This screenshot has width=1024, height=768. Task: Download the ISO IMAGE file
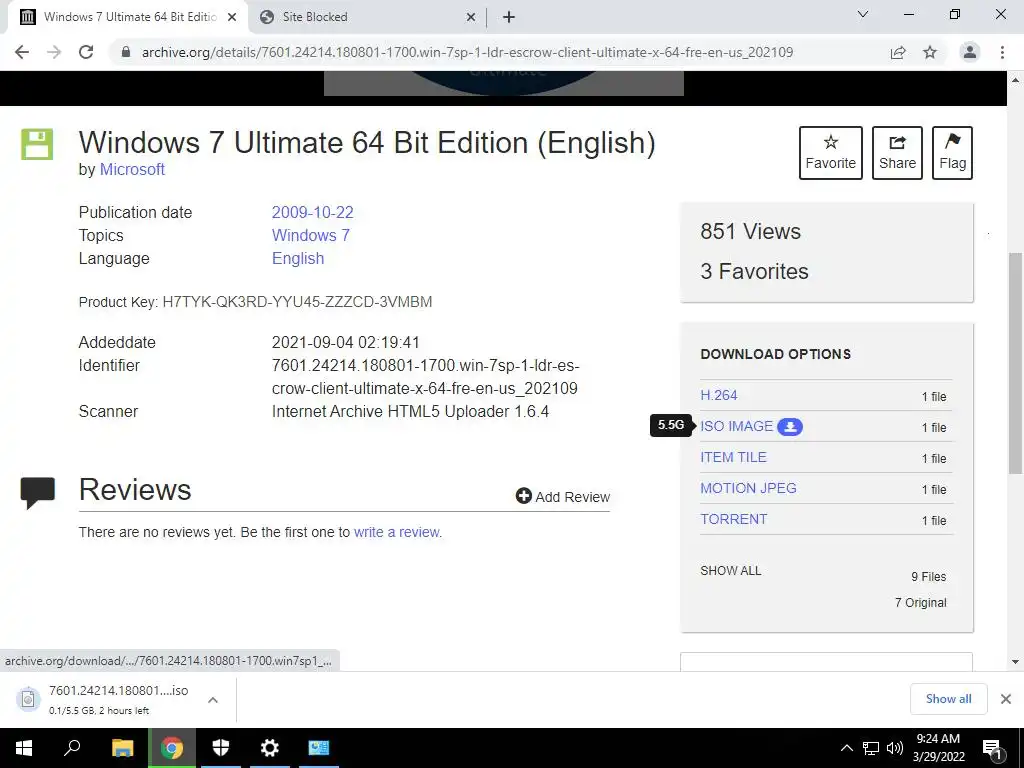pyautogui.click(x=736, y=426)
